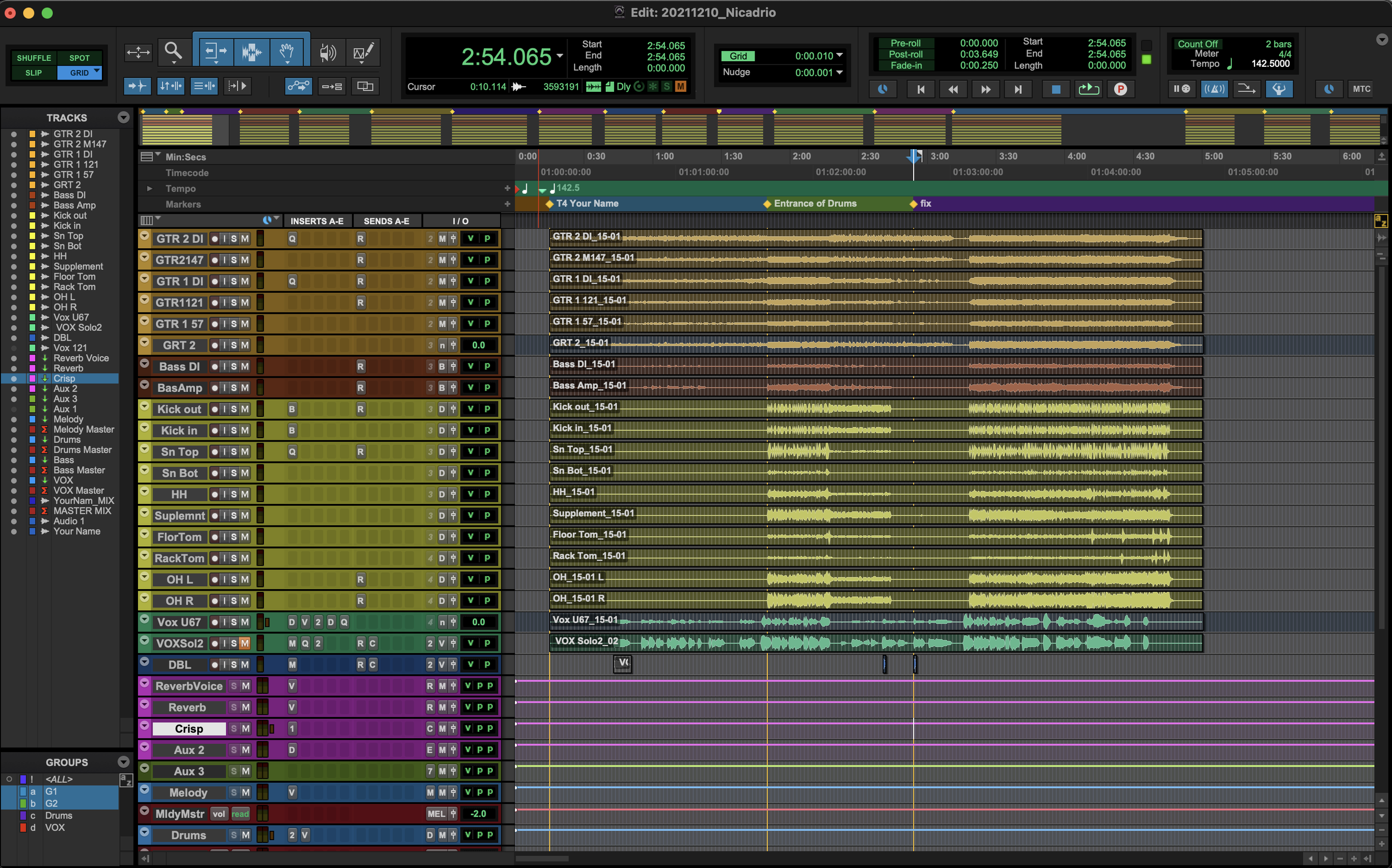The image size is (1392, 868).
Task: Click the MTC generate button
Action: [1361, 89]
